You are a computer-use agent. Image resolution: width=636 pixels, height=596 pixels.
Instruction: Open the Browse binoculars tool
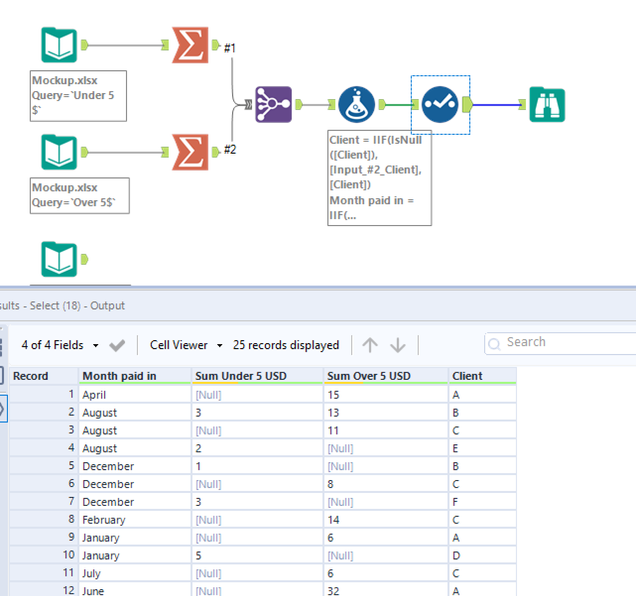pos(547,105)
